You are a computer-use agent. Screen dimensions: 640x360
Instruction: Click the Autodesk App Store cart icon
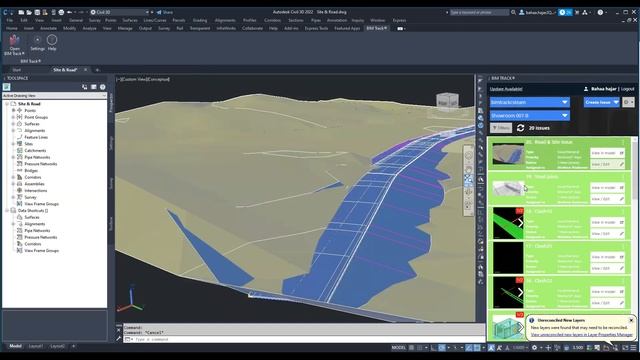click(577, 12)
